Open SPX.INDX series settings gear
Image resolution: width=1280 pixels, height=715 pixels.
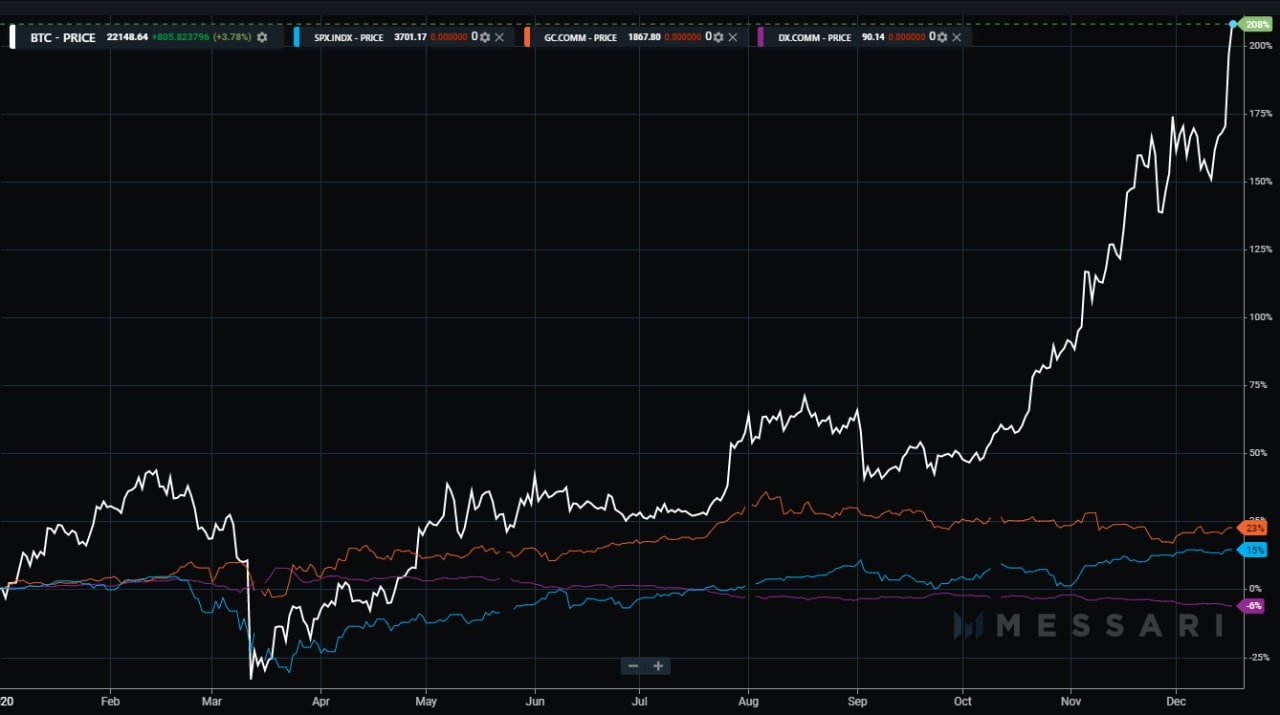click(485, 37)
